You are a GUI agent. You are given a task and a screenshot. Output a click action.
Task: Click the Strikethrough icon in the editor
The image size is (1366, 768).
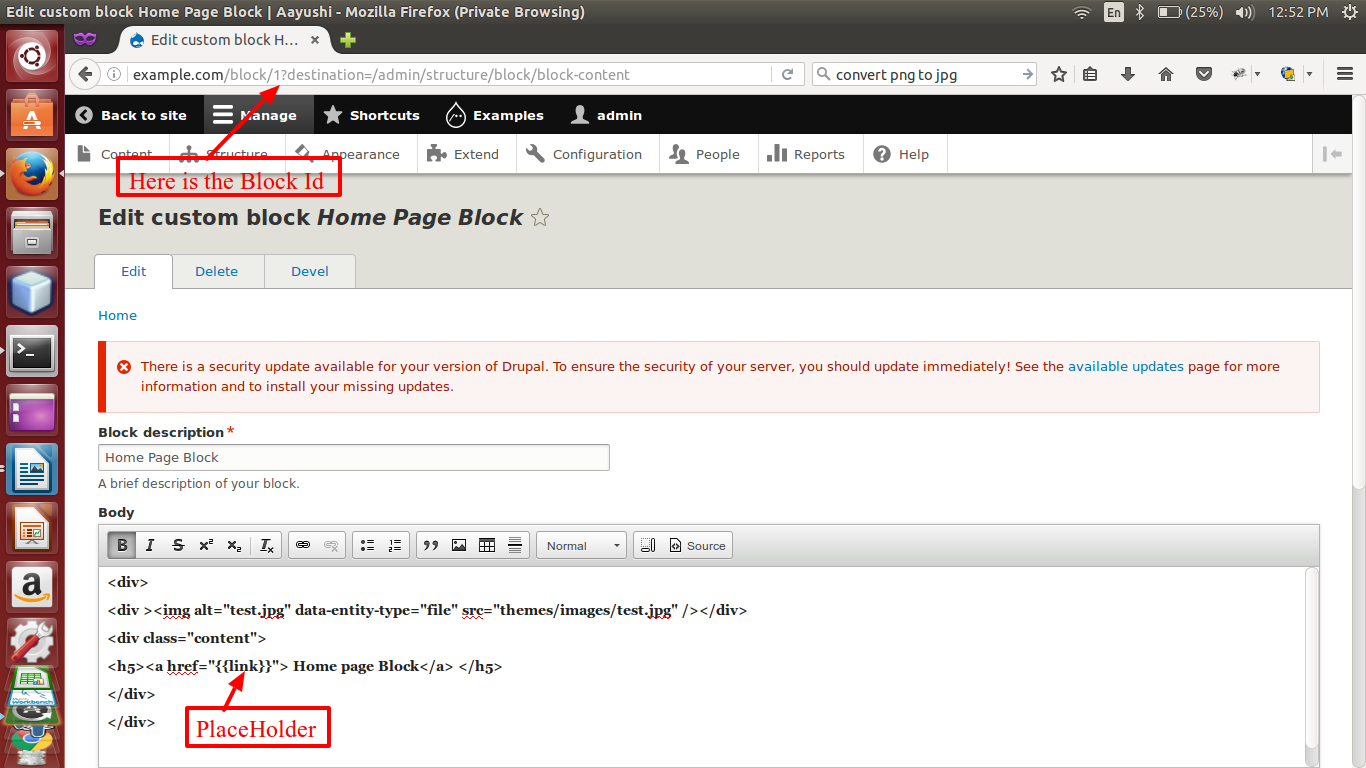(178, 545)
